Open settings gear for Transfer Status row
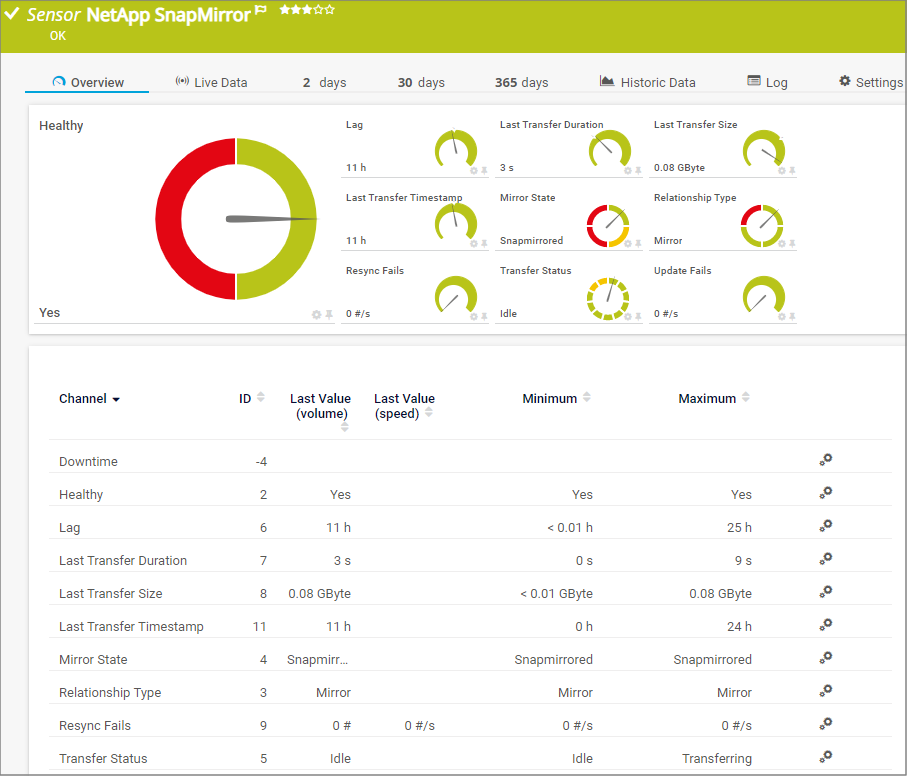907x776 pixels. pyautogui.click(x=825, y=757)
